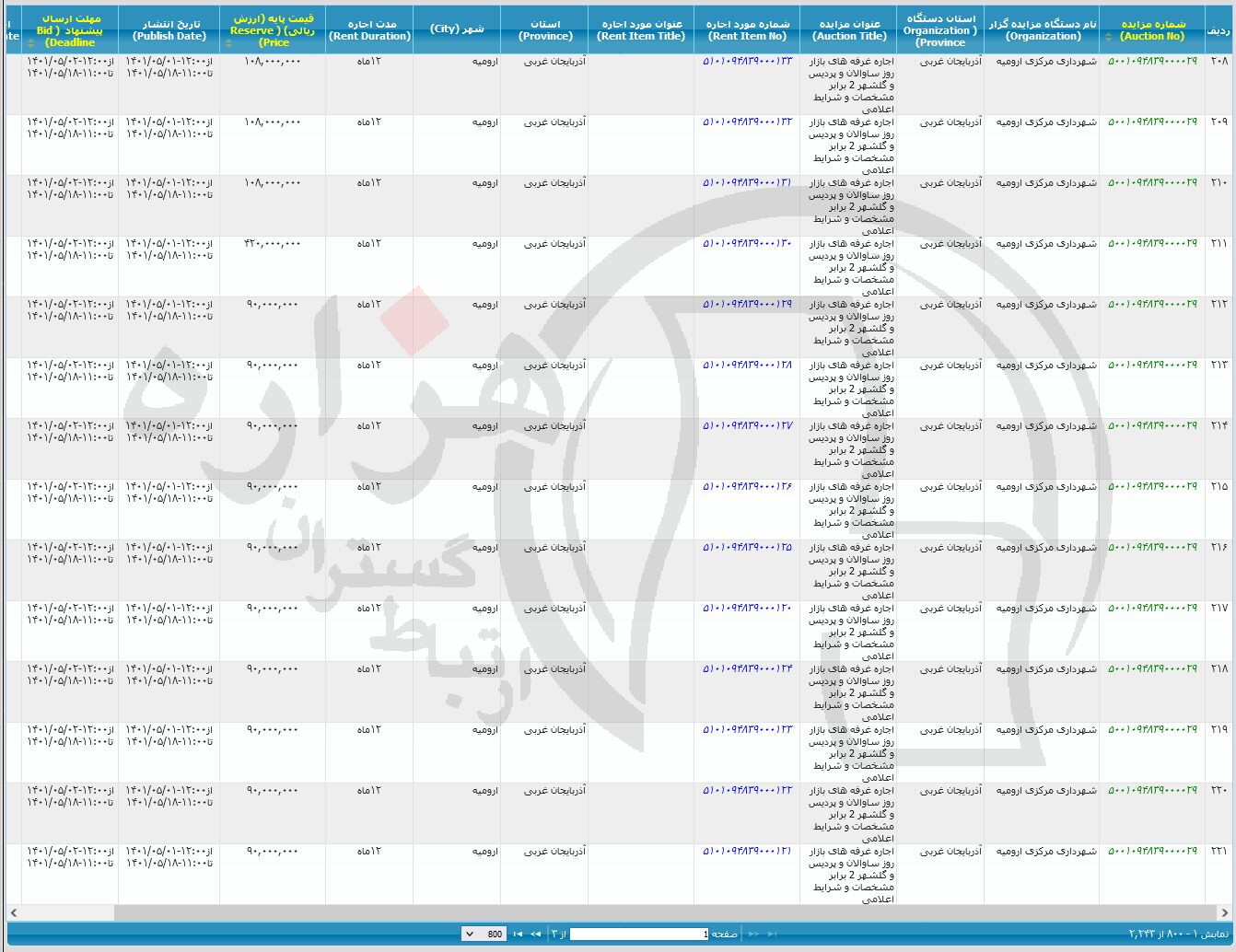
Task: Sort by Reserve Price column header
Action: (273, 30)
